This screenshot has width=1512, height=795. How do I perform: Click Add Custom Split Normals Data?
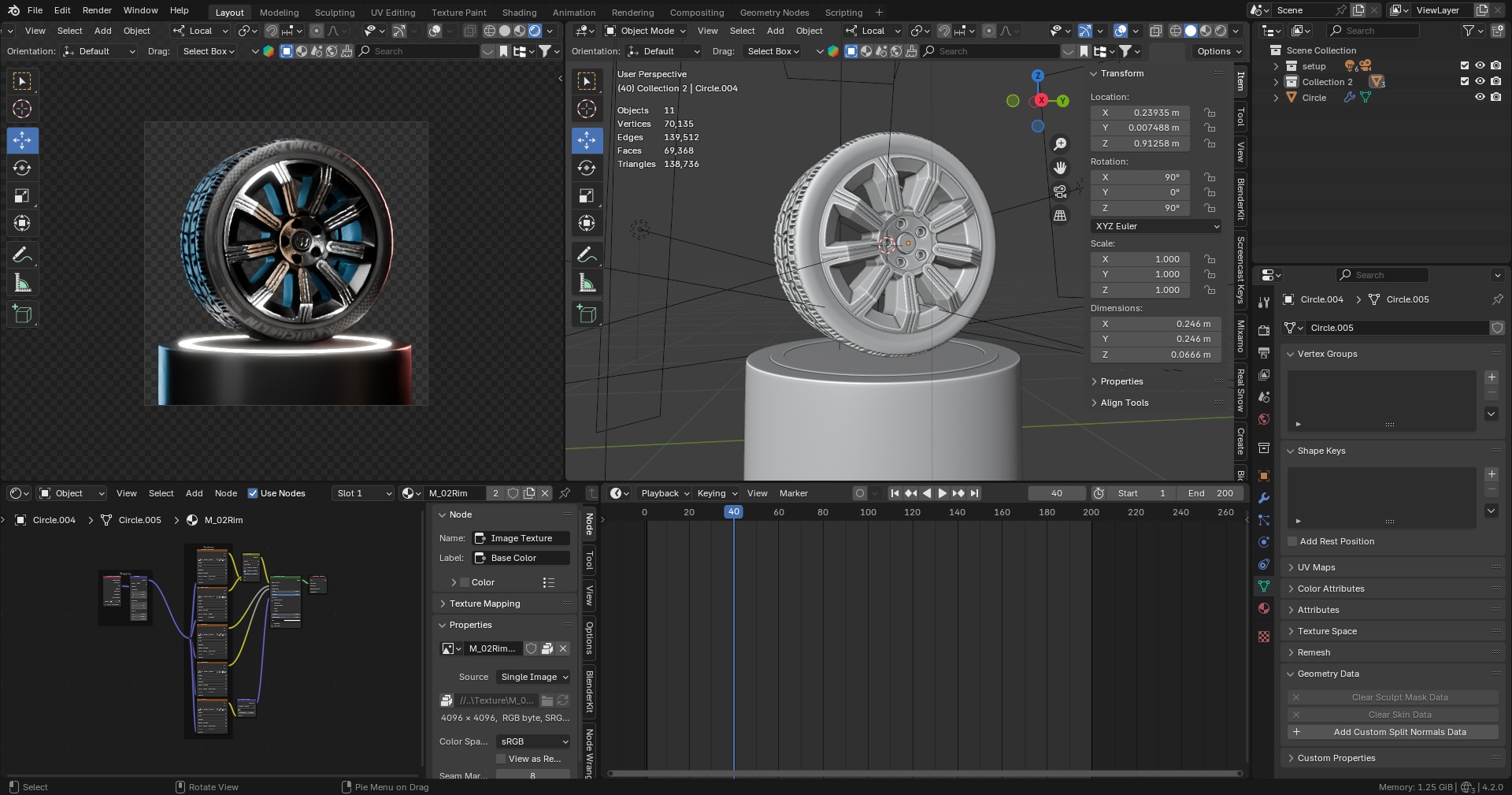[x=1393, y=732]
